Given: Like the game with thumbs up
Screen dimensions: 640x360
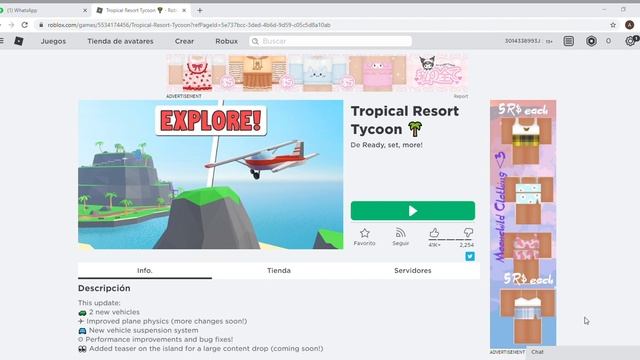Looking at the screenshot, I should click(434, 233).
